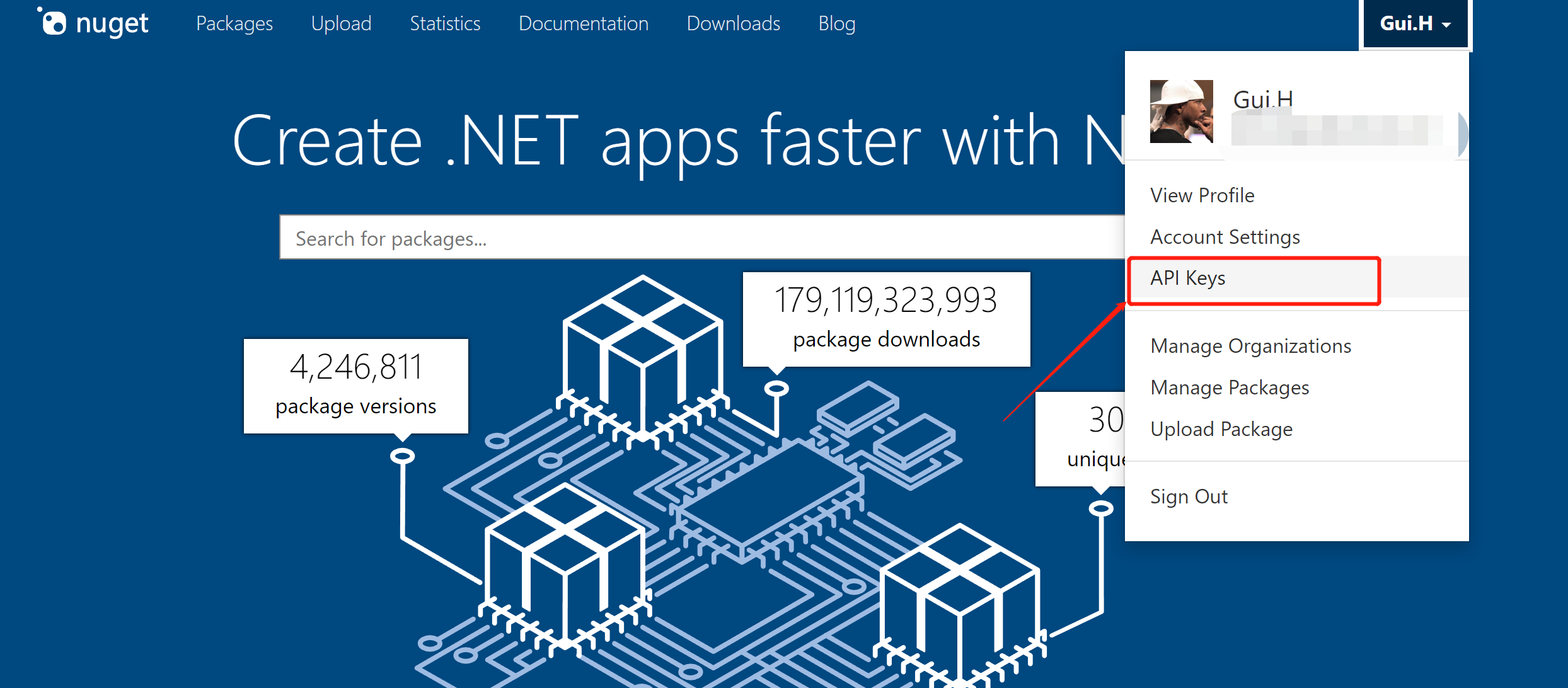Select Manage Packages menu entry

pos(1230,387)
